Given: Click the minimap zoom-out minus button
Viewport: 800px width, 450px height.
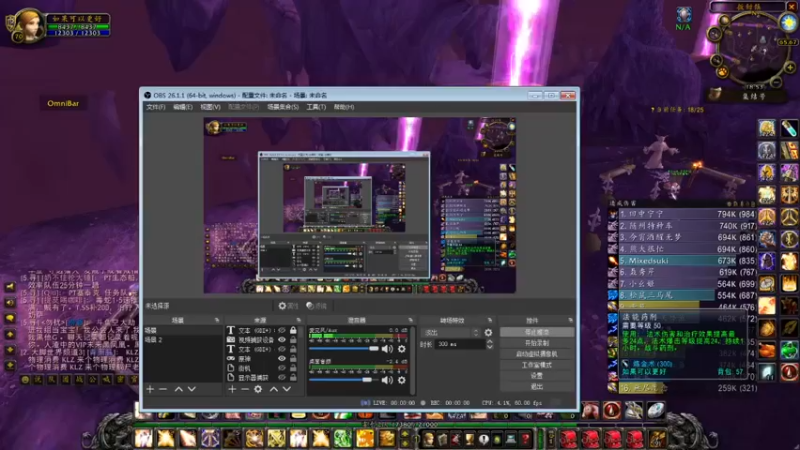Looking at the screenshot, I should pyautogui.click(x=776, y=82).
